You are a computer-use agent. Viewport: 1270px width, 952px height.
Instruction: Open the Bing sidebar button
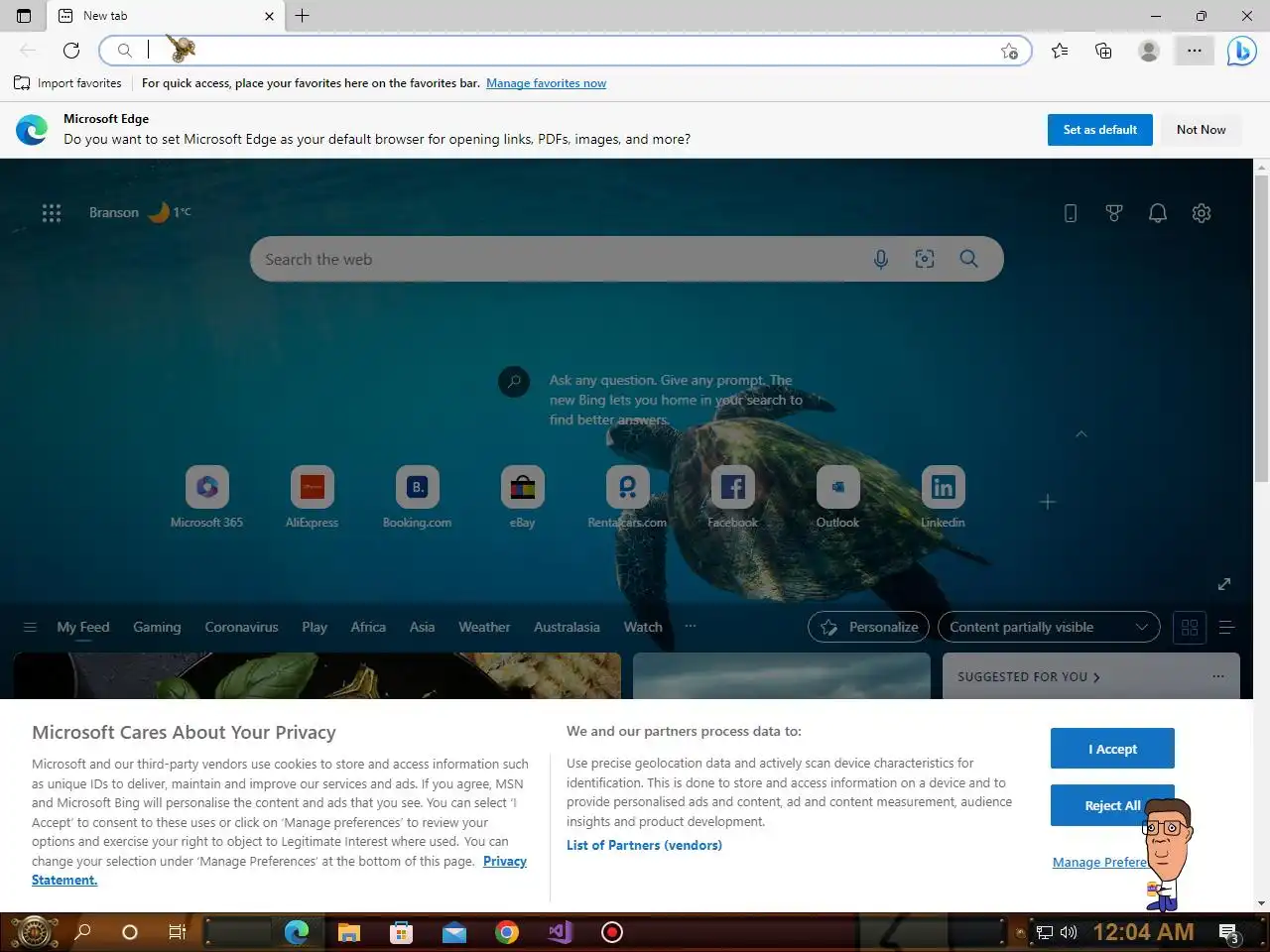[x=1241, y=51]
